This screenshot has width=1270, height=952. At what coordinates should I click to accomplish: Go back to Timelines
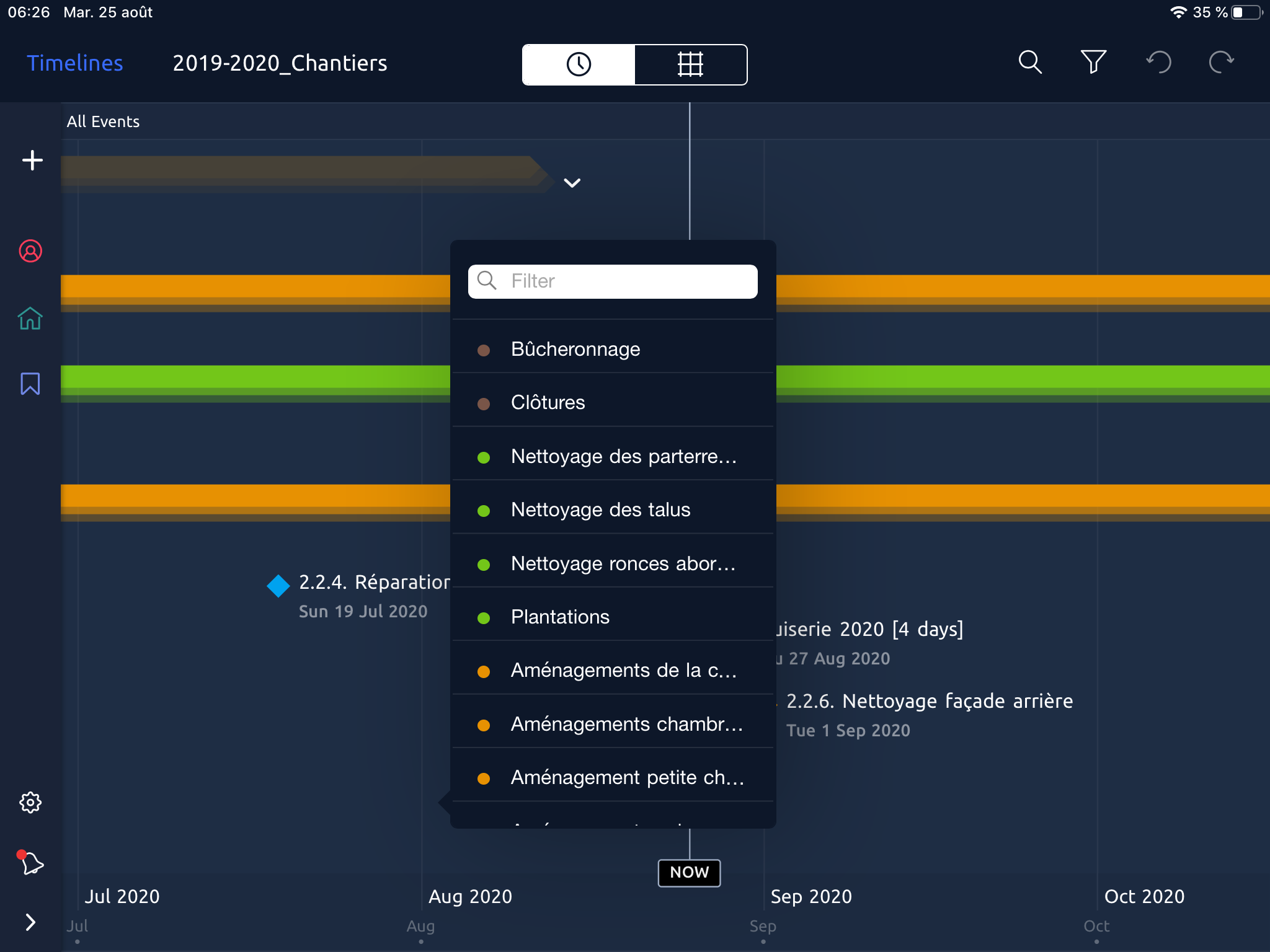74,63
